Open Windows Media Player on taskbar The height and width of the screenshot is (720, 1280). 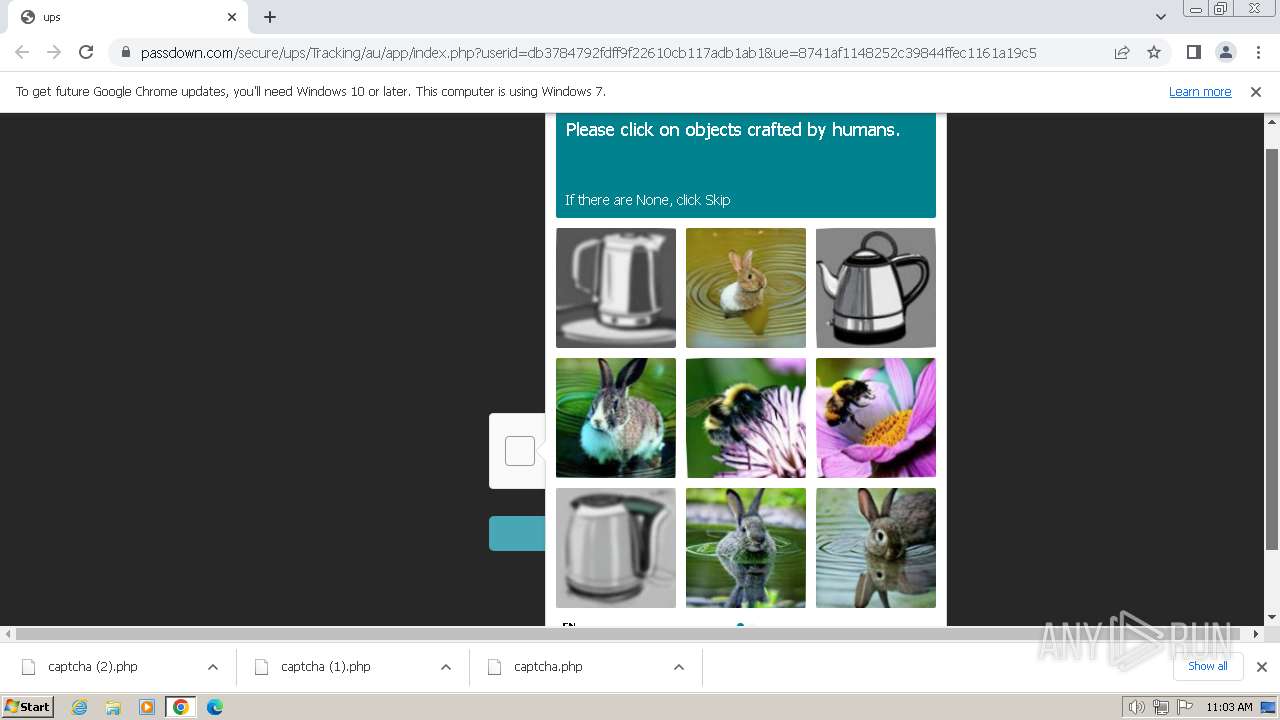pyautogui.click(x=147, y=707)
